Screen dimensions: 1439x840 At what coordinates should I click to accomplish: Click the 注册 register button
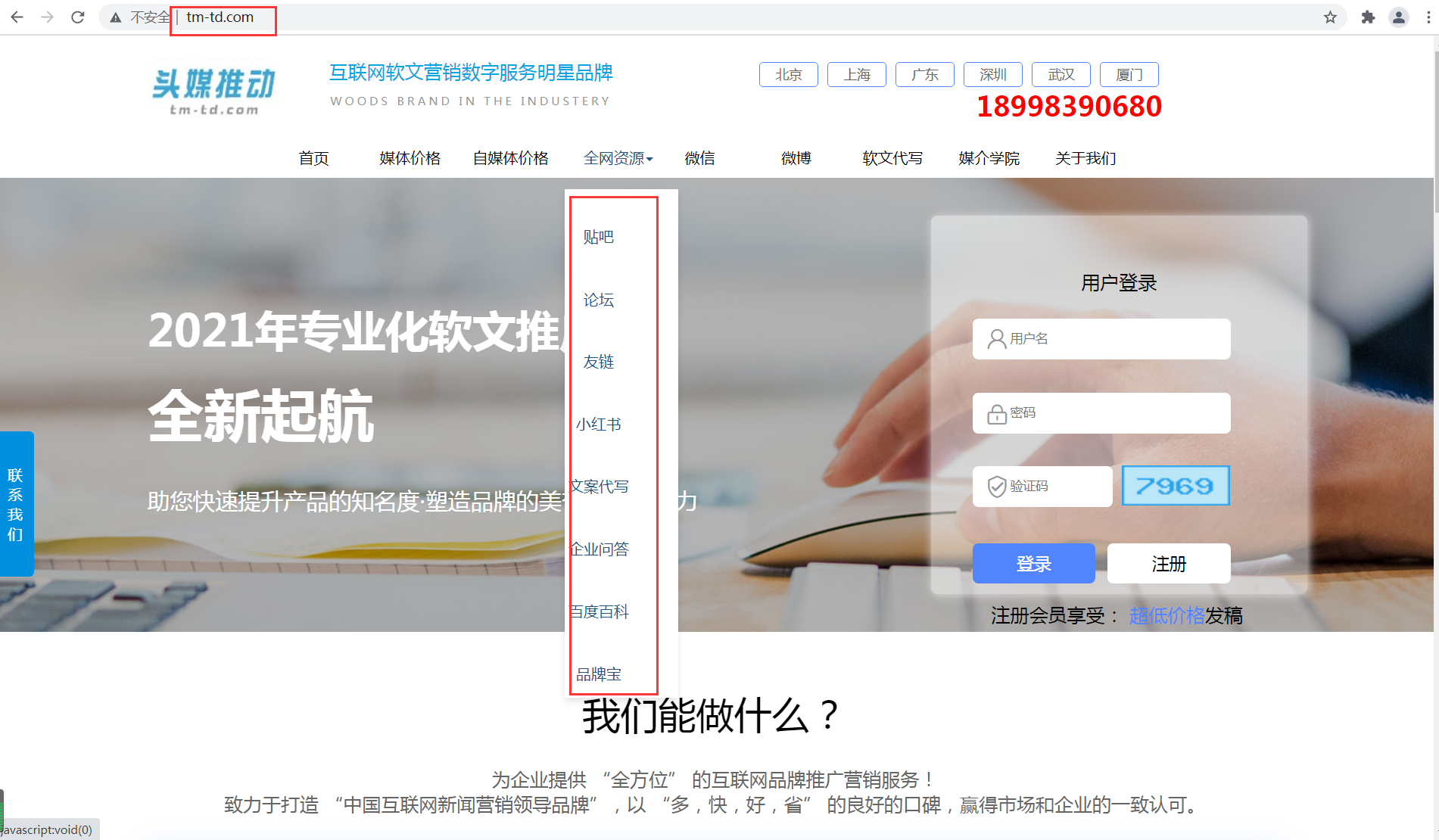pyautogui.click(x=1168, y=563)
